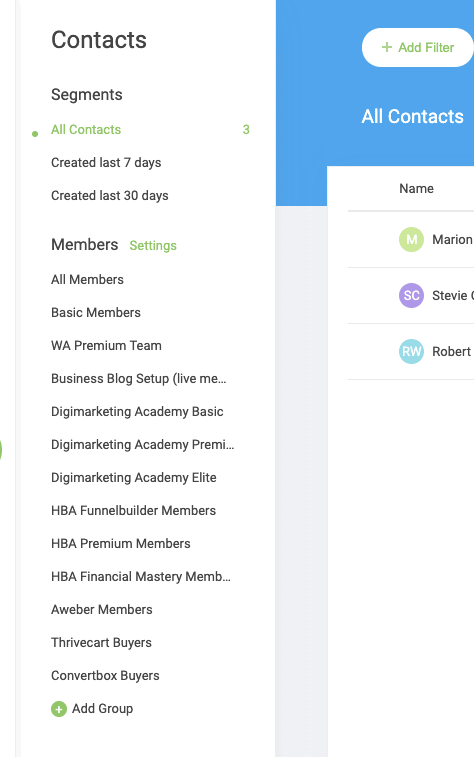
Task: Open Created last 30 days segment
Action: click(x=110, y=196)
